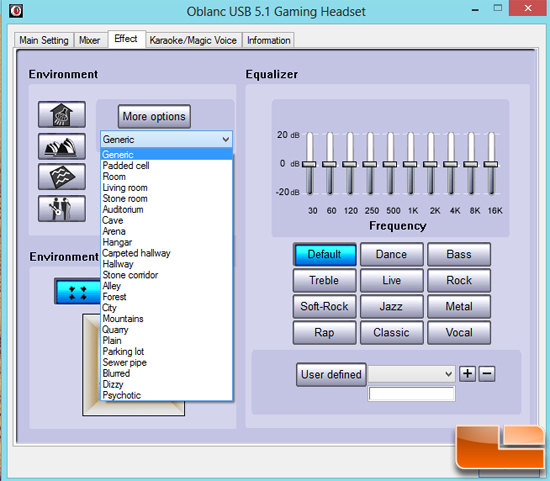The height and width of the screenshot is (481, 550).
Task: Click the app logo in title bar
Action: [x=16, y=11]
